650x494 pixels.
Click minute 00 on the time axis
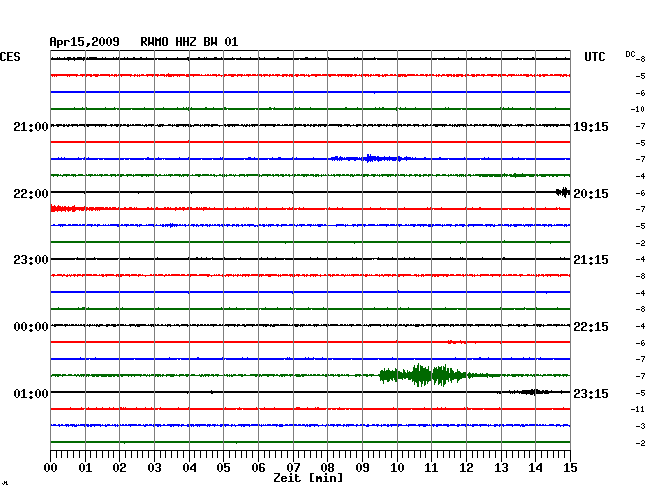(51, 468)
